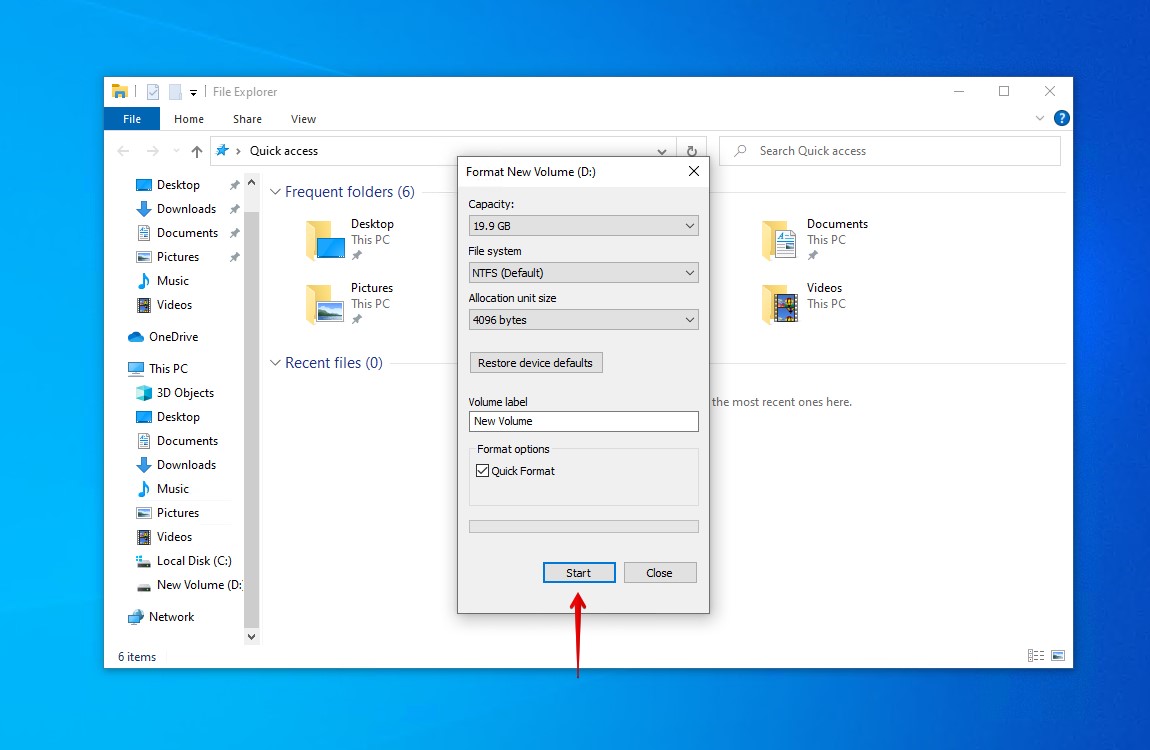1150x750 pixels.
Task: Click the Volume label text field
Action: click(x=583, y=421)
